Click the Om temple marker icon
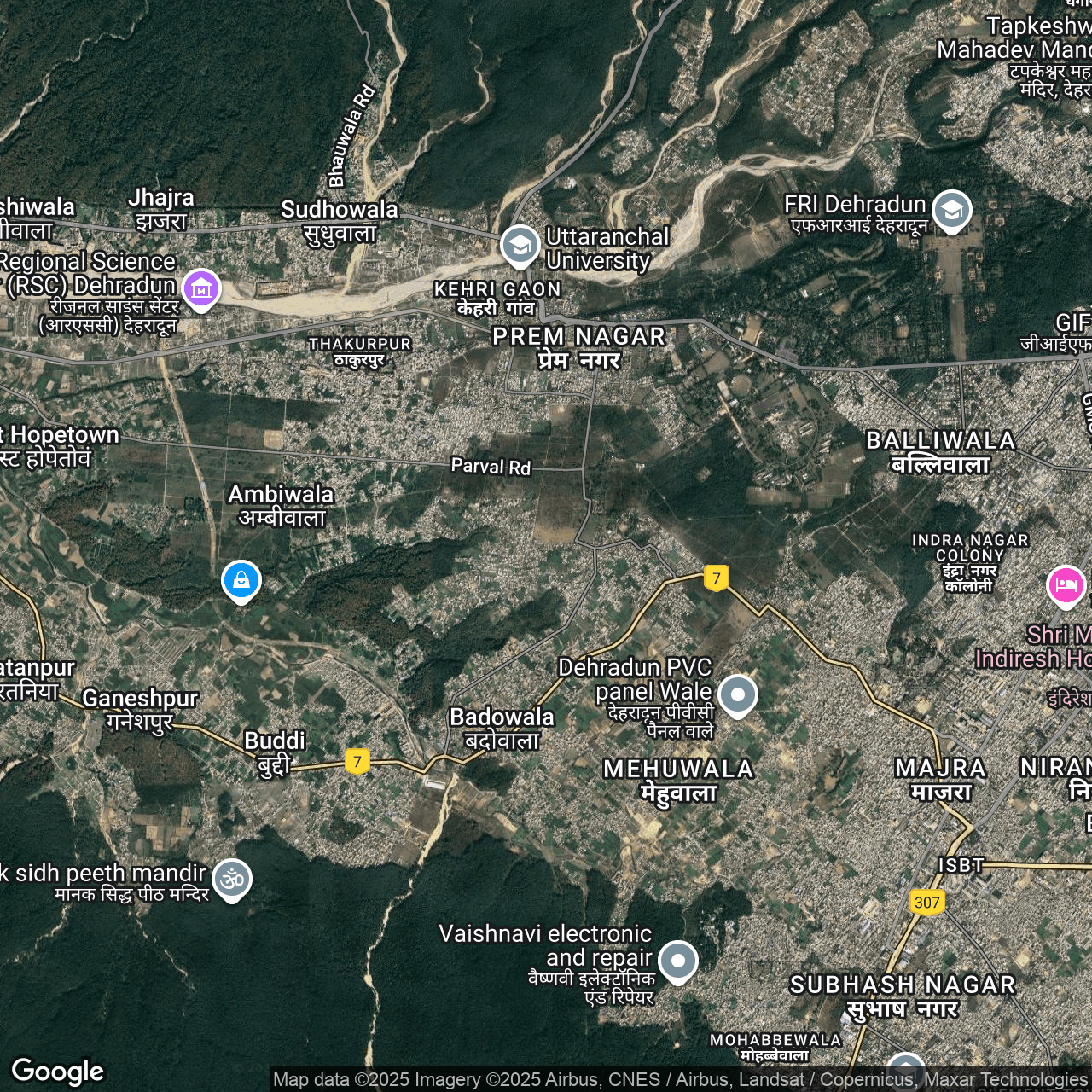Image resolution: width=1092 pixels, height=1092 pixels. 232,879
